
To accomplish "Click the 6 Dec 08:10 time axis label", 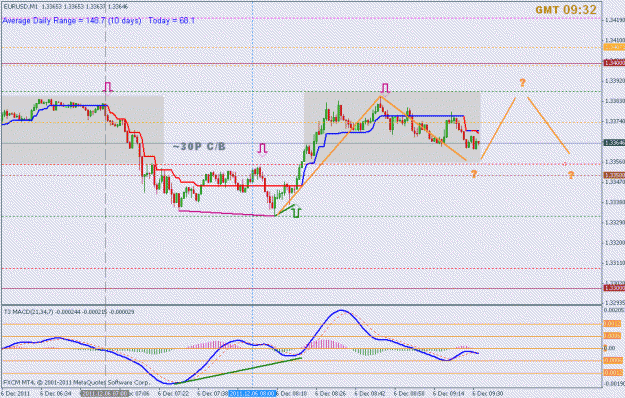I will click(292, 394).
